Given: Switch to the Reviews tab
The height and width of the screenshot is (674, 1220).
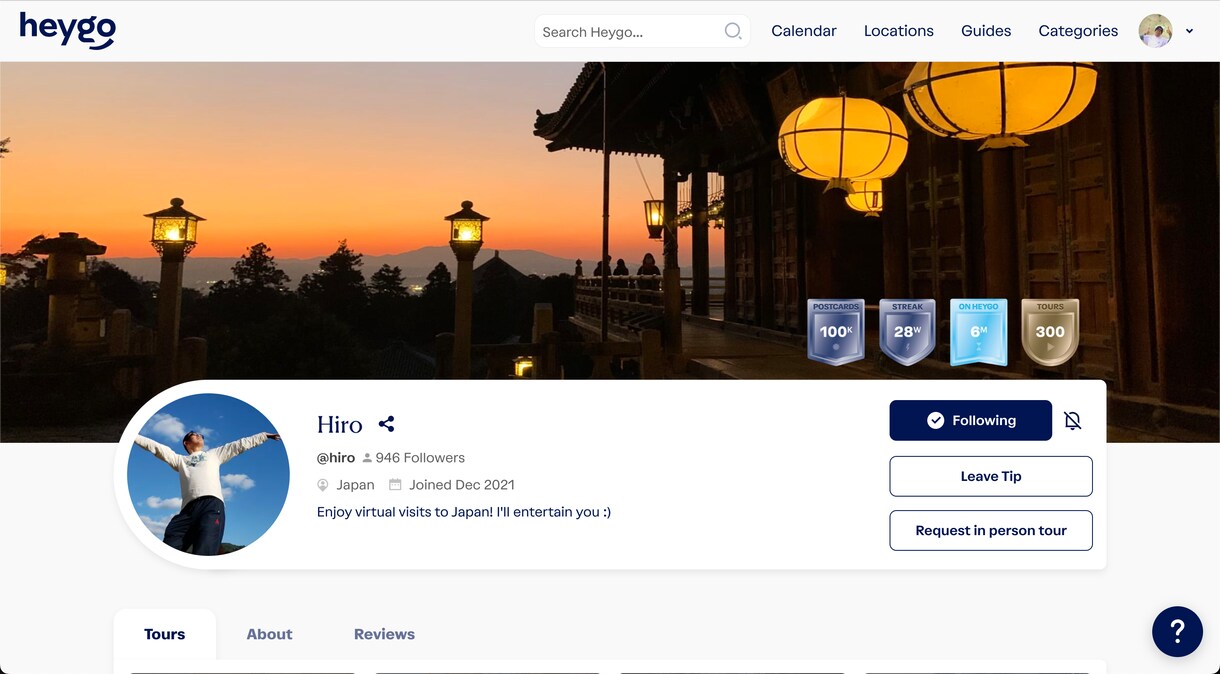Looking at the screenshot, I should pos(384,634).
